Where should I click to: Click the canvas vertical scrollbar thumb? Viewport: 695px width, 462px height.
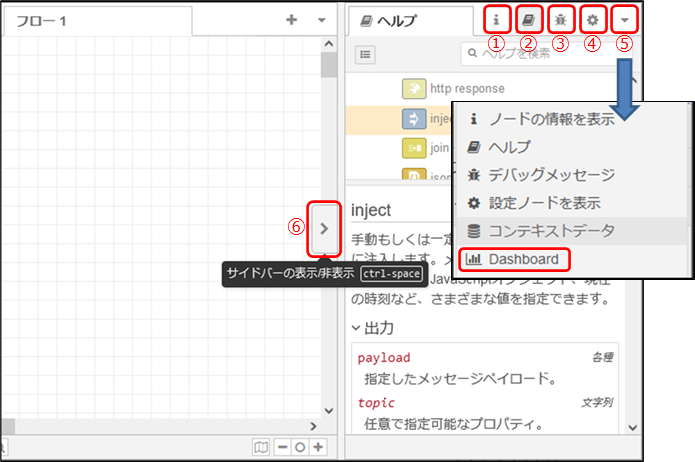pyautogui.click(x=328, y=65)
